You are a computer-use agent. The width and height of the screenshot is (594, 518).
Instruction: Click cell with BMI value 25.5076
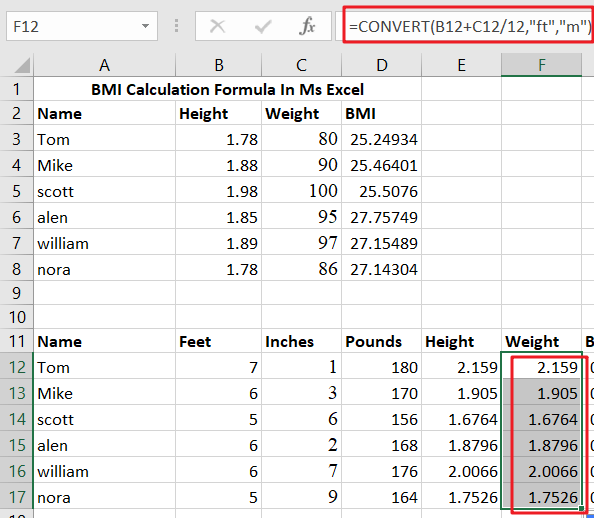coord(381,191)
